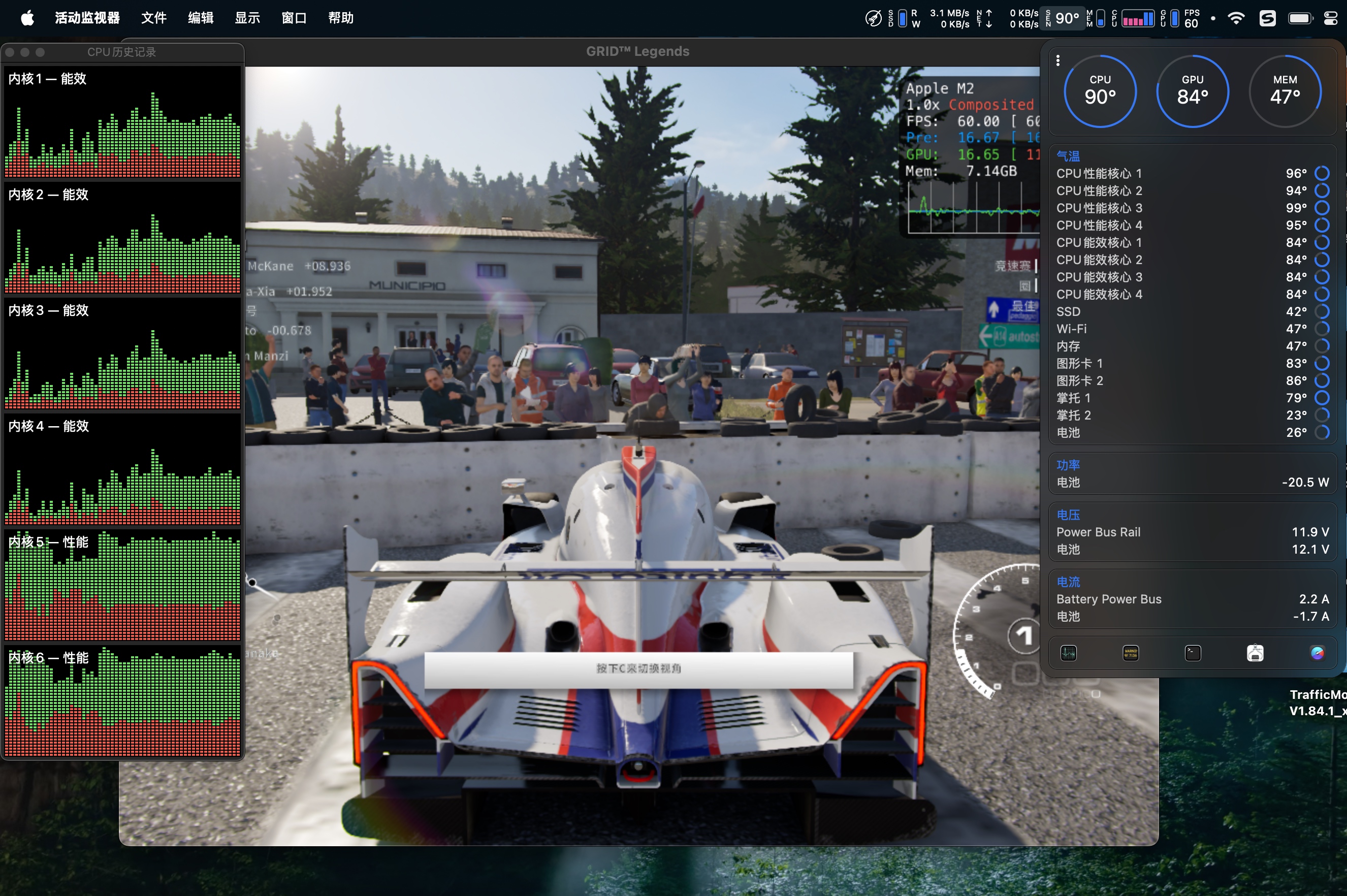Open the 显示 menu
The height and width of the screenshot is (896, 1347).
pyautogui.click(x=247, y=18)
